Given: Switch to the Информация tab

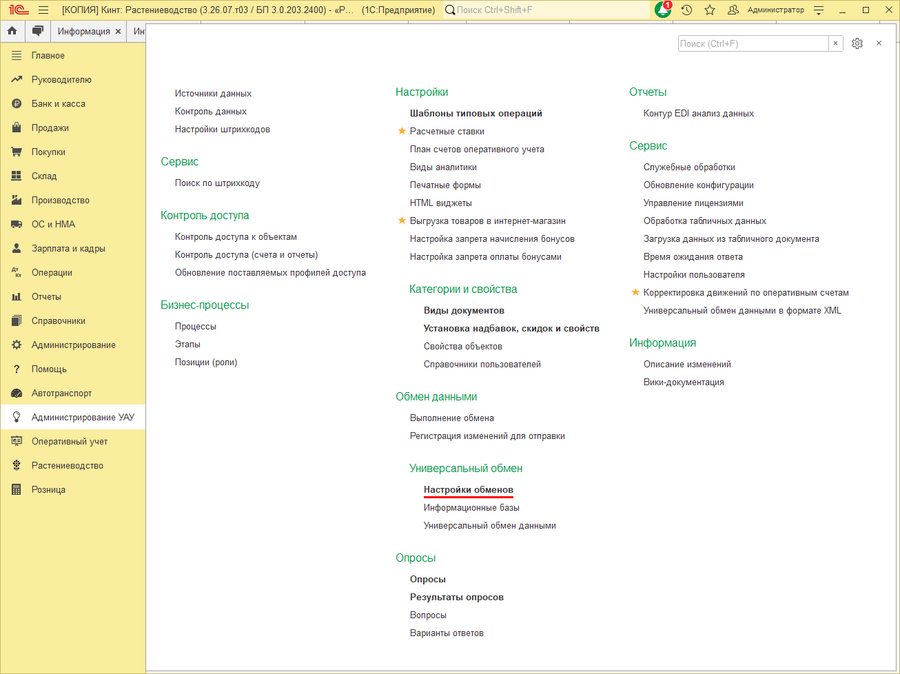Looking at the screenshot, I should coord(83,31).
